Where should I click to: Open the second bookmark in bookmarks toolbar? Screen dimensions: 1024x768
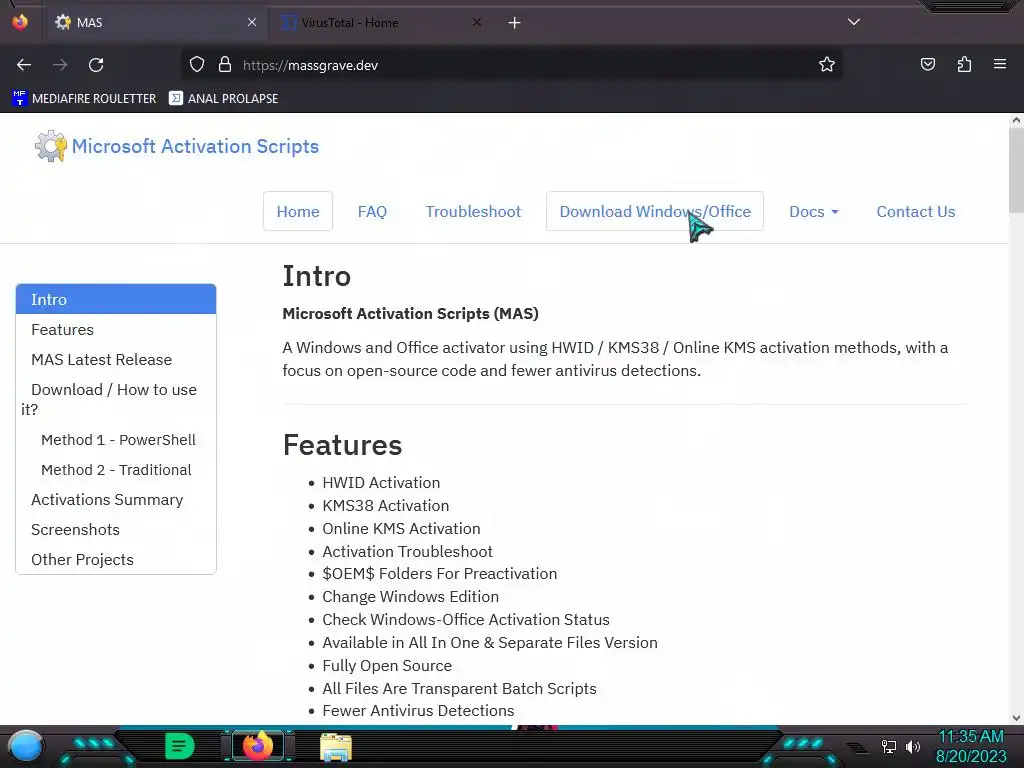pyautogui.click(x=223, y=99)
